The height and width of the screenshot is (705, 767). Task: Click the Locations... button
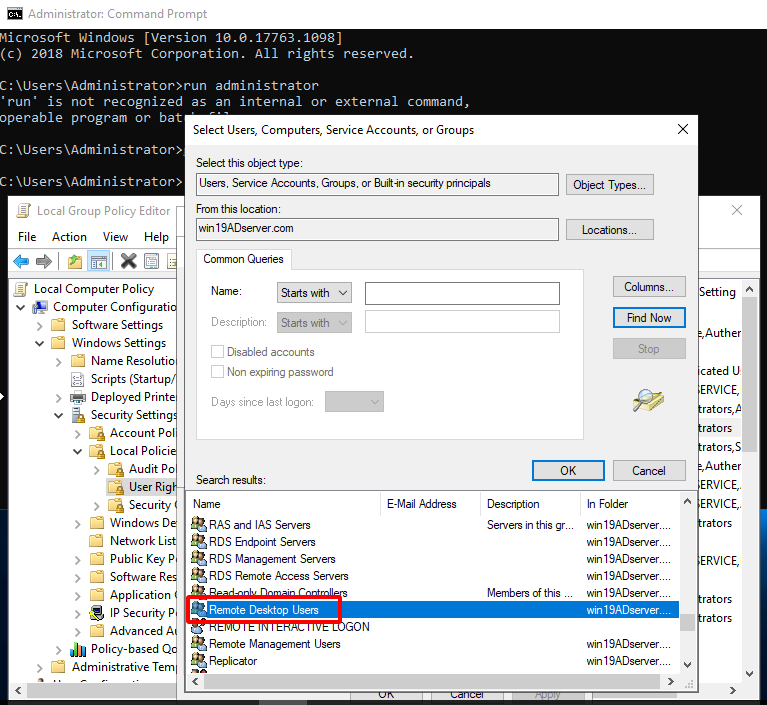[609, 229]
